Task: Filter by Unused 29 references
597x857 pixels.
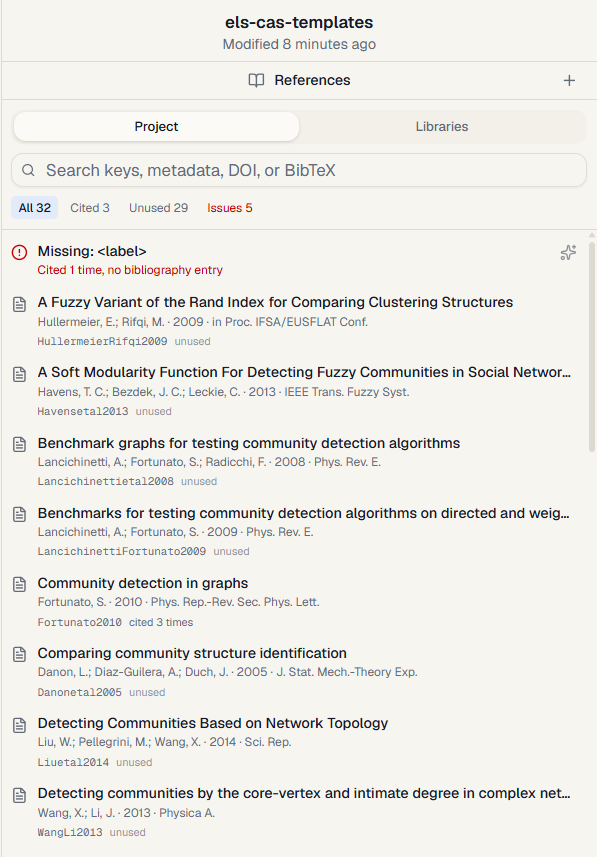Action: [159, 208]
